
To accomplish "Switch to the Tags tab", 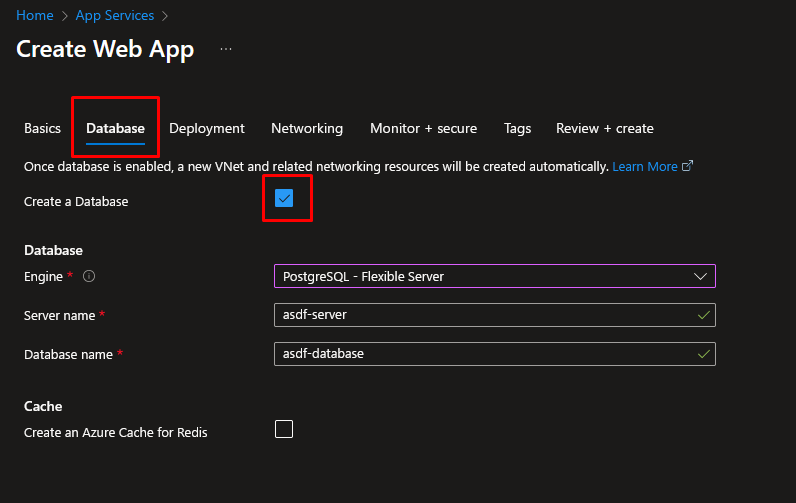I will 517,128.
